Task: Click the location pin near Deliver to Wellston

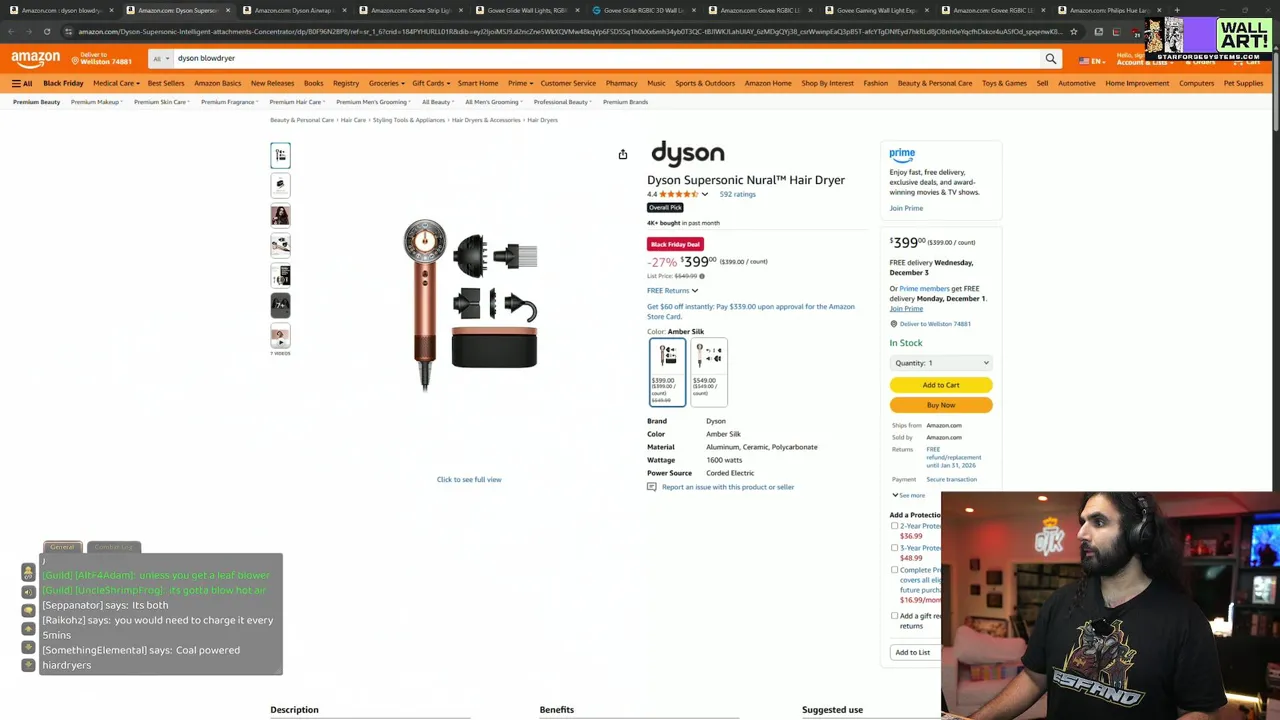Action: (x=893, y=324)
